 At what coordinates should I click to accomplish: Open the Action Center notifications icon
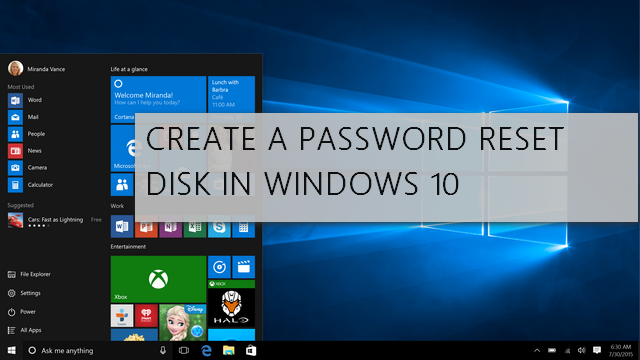[x=597, y=351]
